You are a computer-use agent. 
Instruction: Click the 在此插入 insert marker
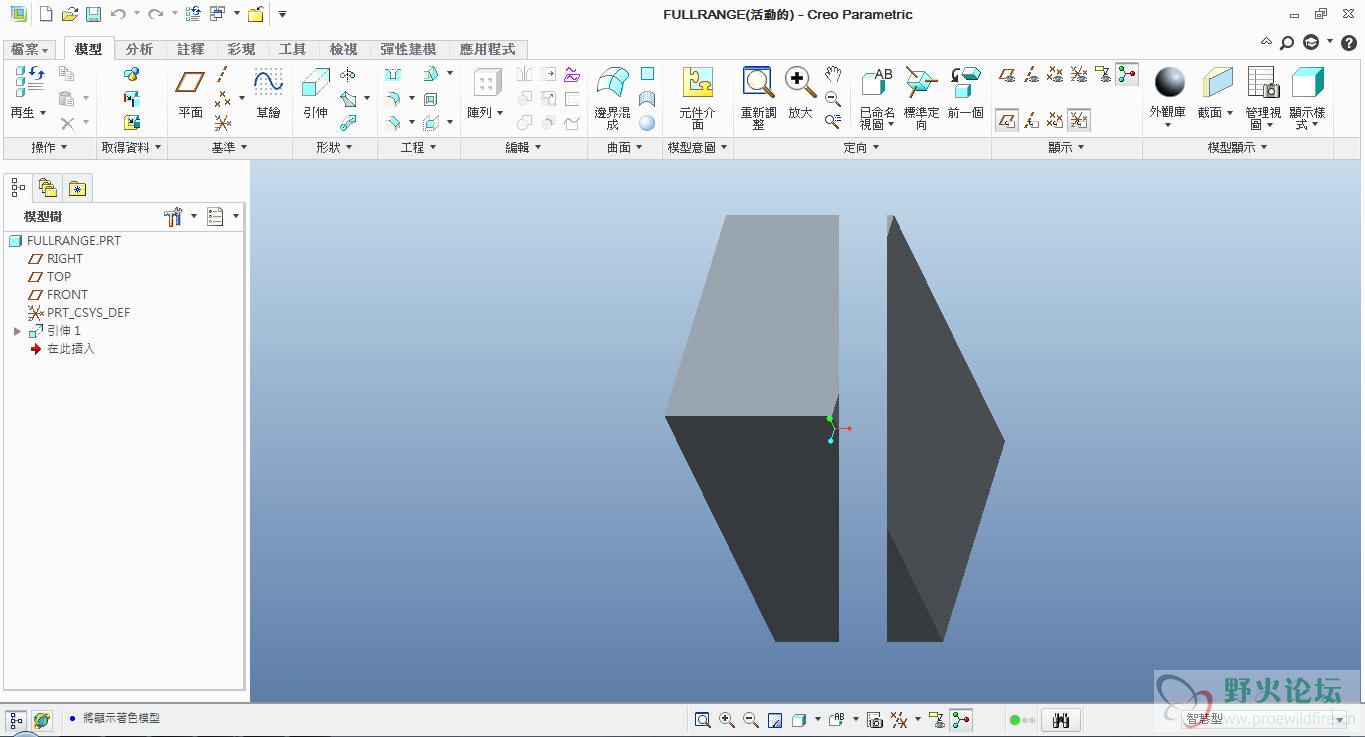(62, 349)
